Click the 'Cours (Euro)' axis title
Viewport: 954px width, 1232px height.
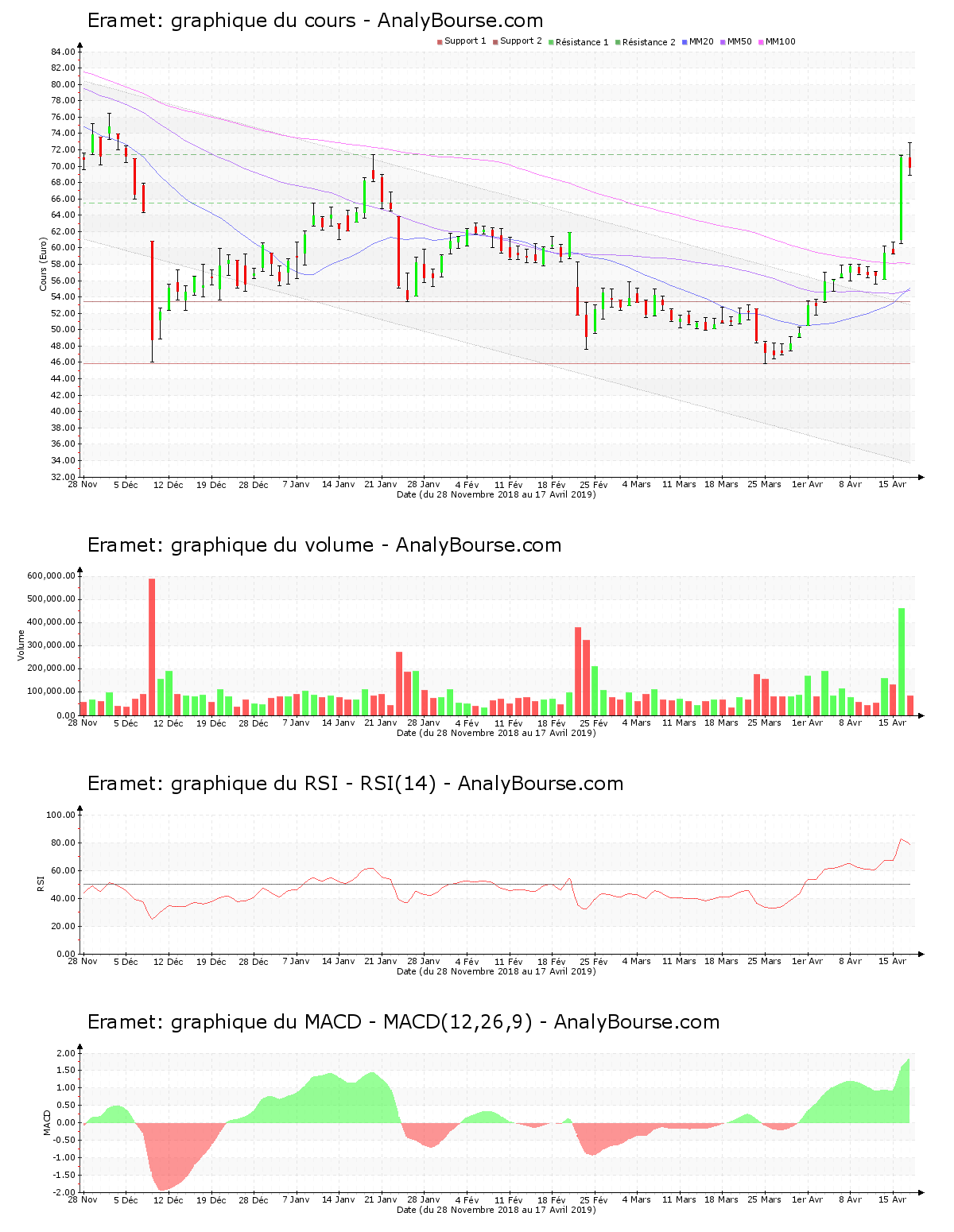(x=43, y=264)
